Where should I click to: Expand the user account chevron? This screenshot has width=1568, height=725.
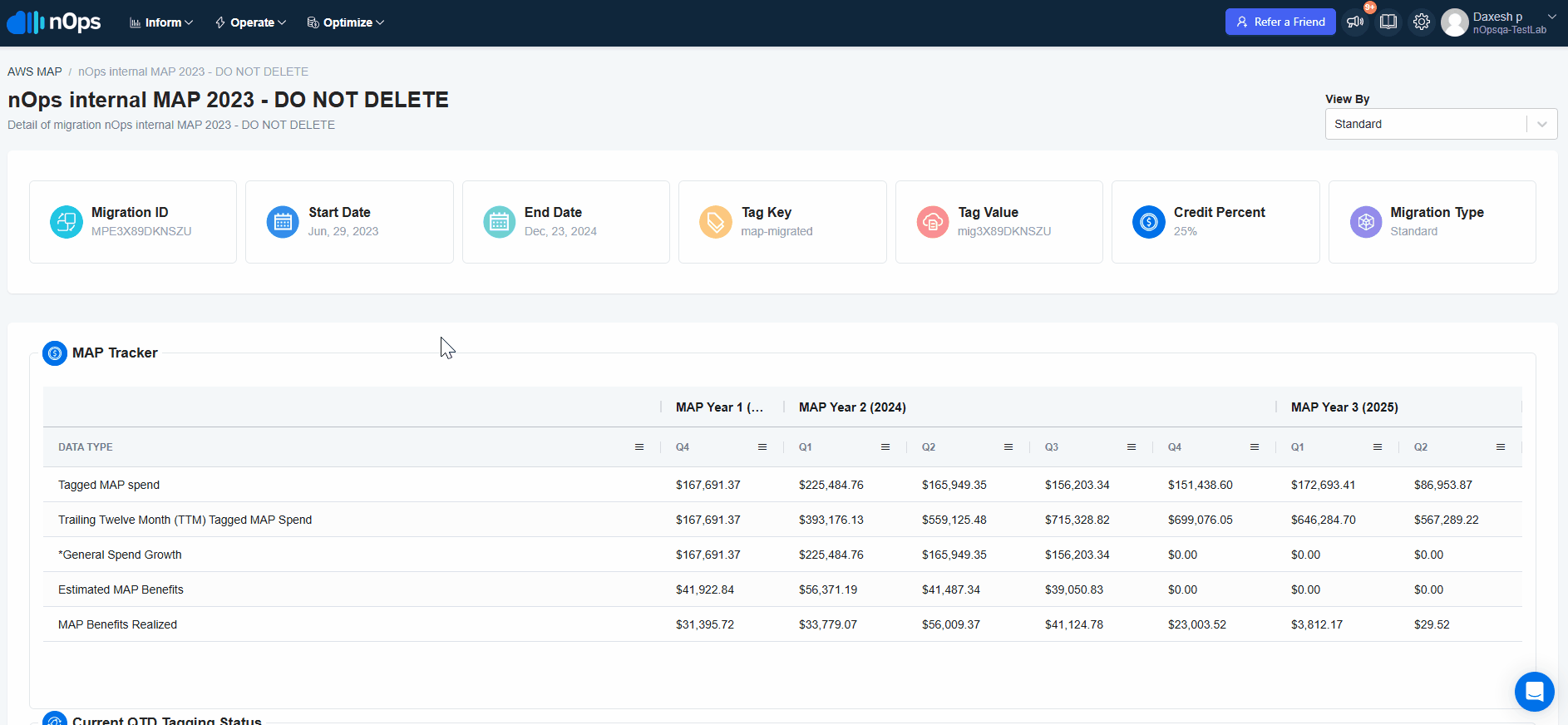point(1551,17)
